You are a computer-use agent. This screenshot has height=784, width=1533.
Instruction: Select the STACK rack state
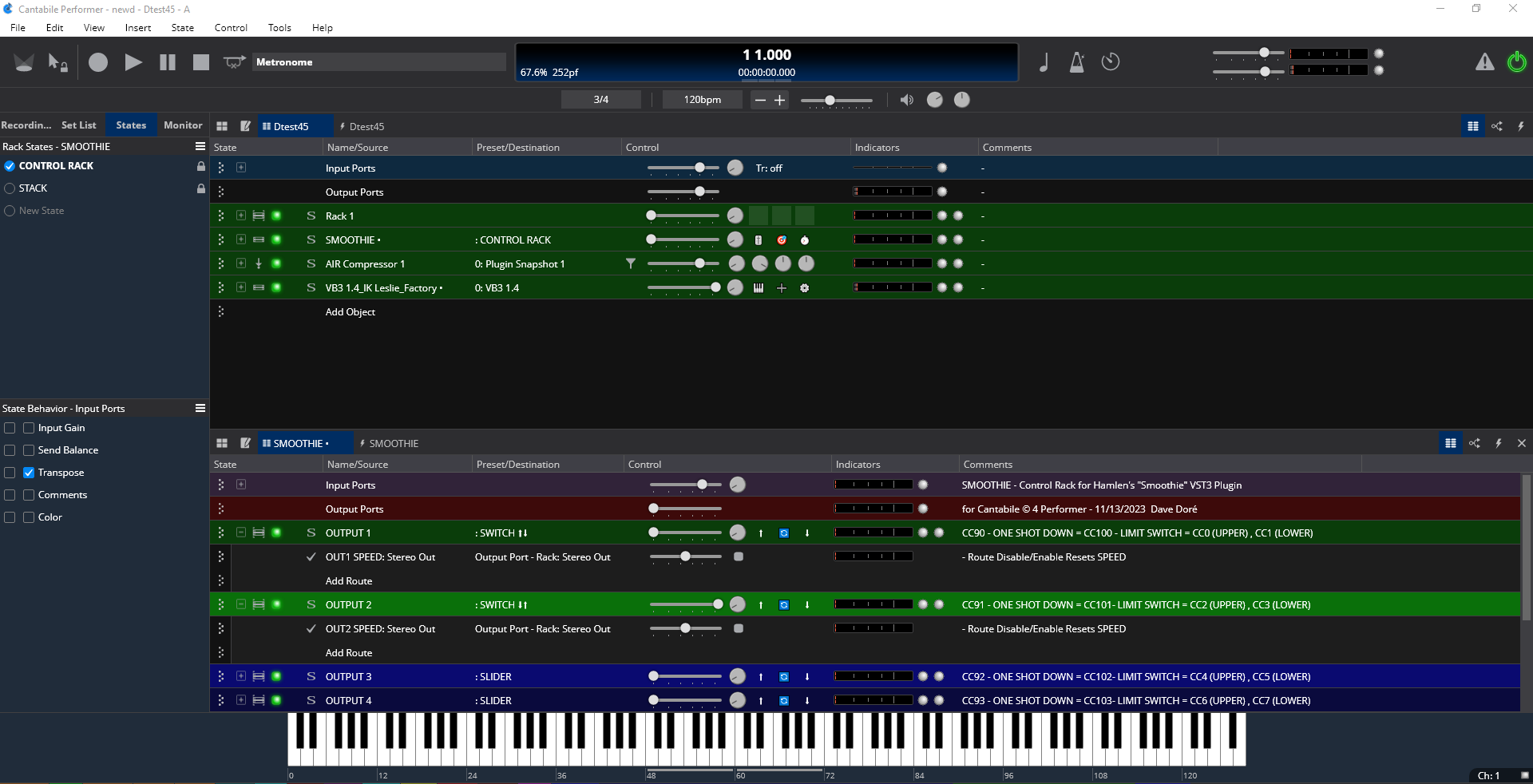pyautogui.click(x=34, y=188)
